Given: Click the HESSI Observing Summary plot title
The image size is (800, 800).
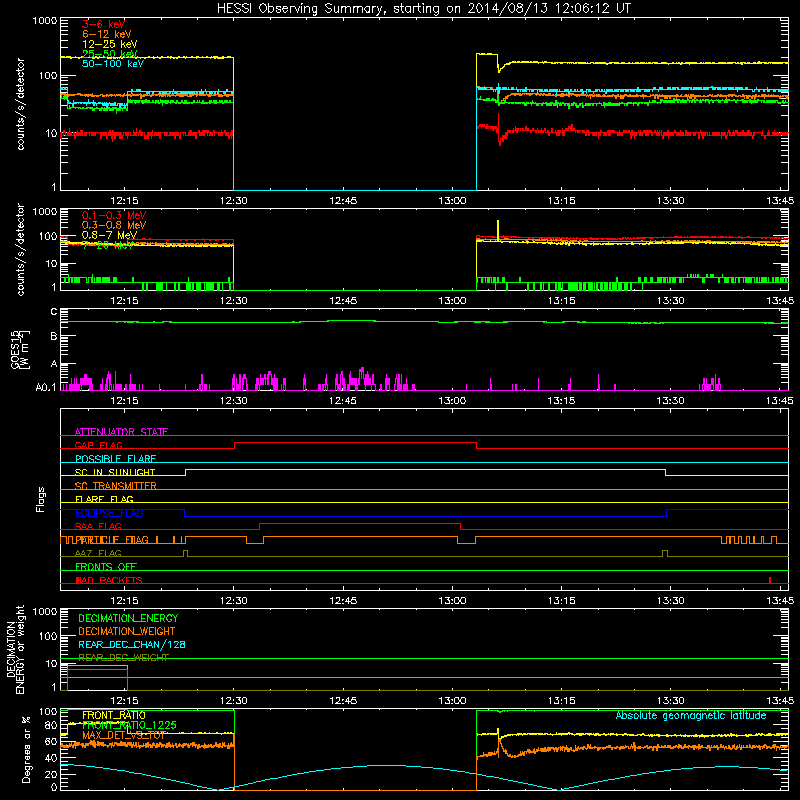Looking at the screenshot, I should [x=424, y=8].
